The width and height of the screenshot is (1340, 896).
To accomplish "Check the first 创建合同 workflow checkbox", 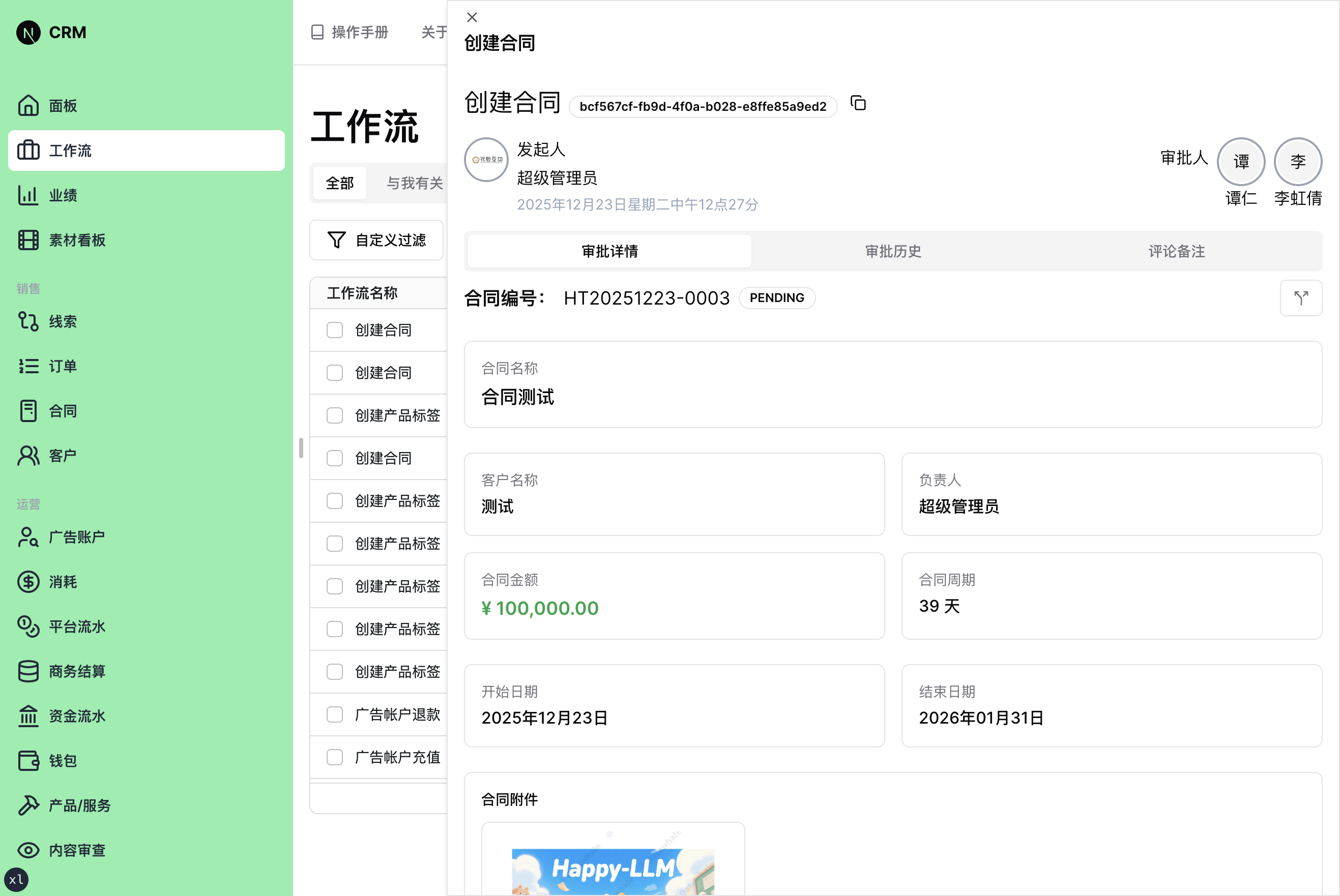I will coord(334,330).
